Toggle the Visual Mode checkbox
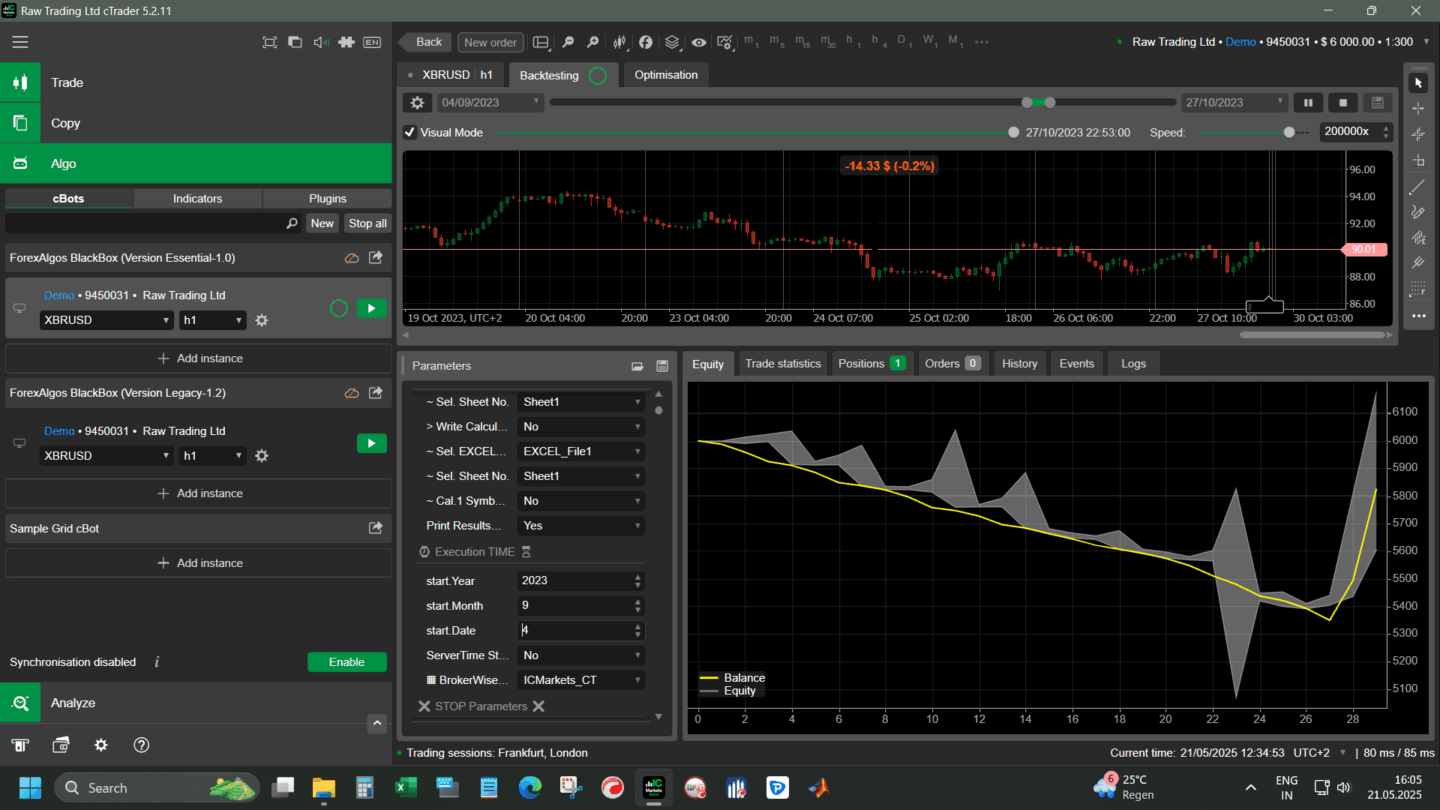 click(x=410, y=132)
